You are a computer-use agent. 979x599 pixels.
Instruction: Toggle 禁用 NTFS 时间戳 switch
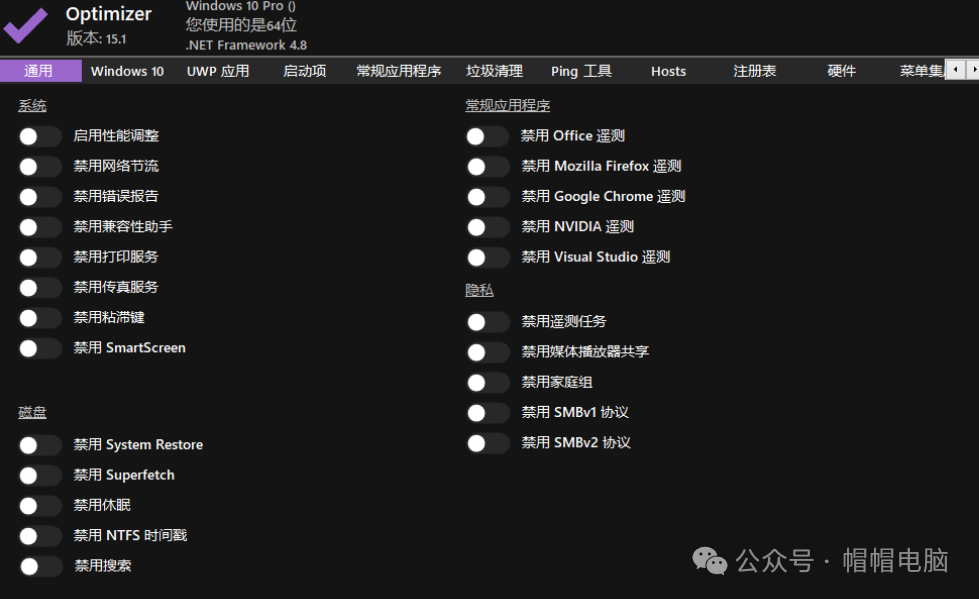(39, 536)
